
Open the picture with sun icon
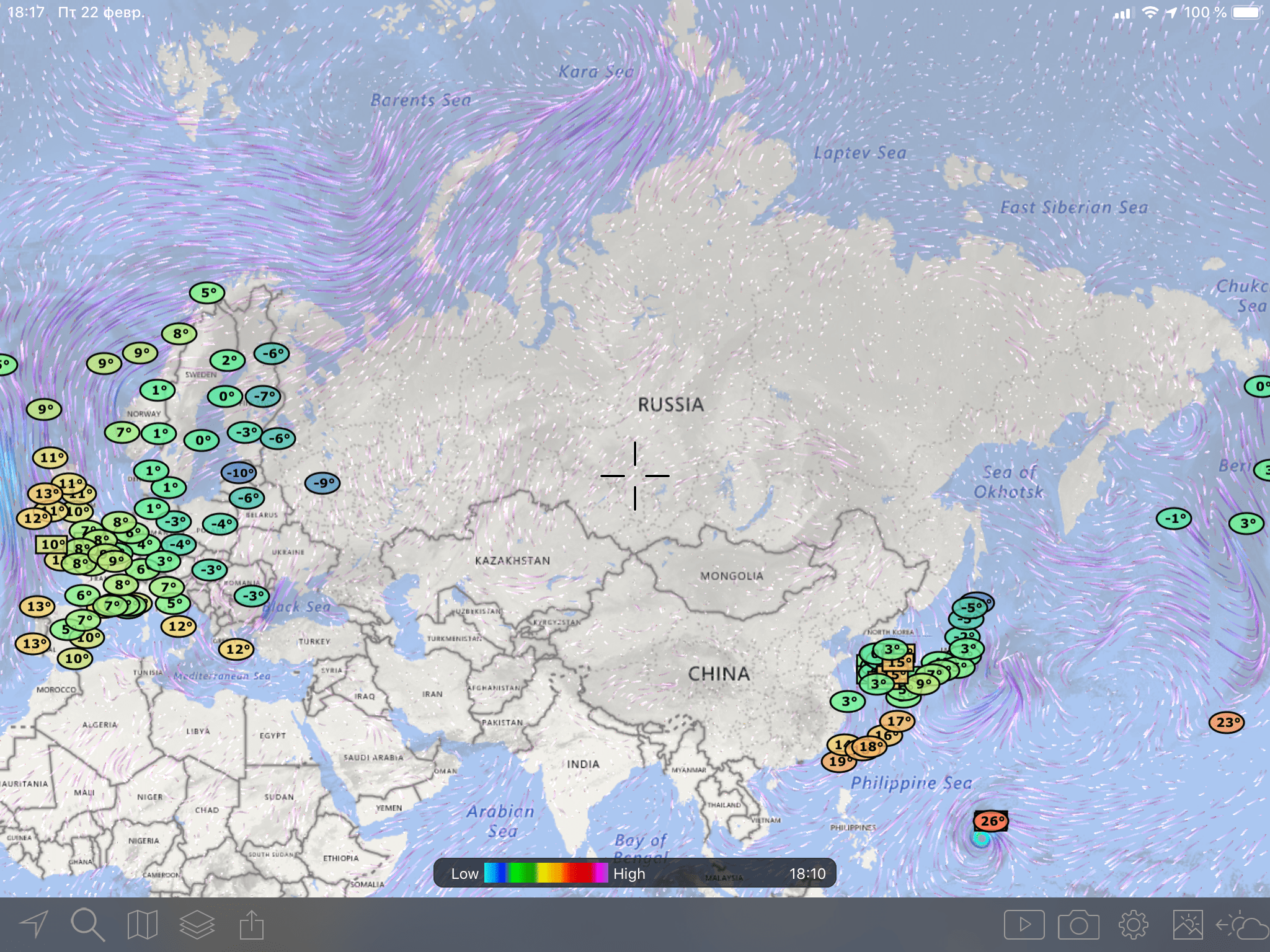click(x=1188, y=925)
